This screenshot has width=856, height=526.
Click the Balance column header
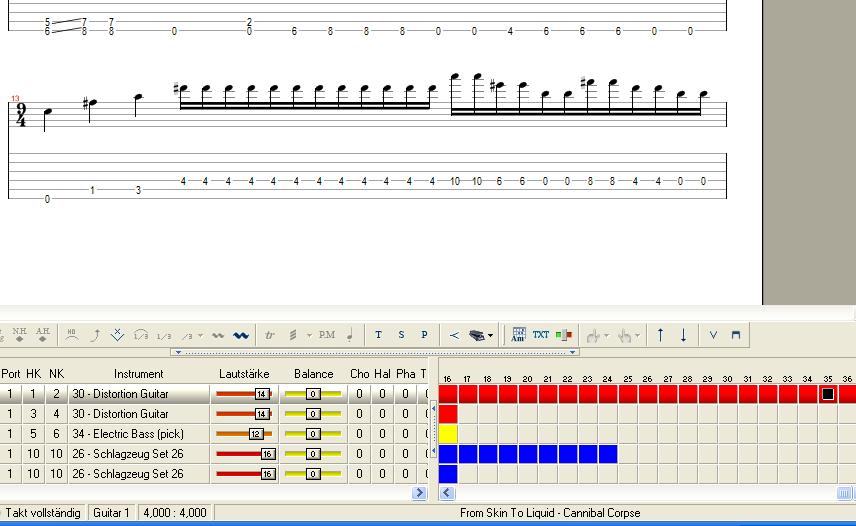click(313, 374)
